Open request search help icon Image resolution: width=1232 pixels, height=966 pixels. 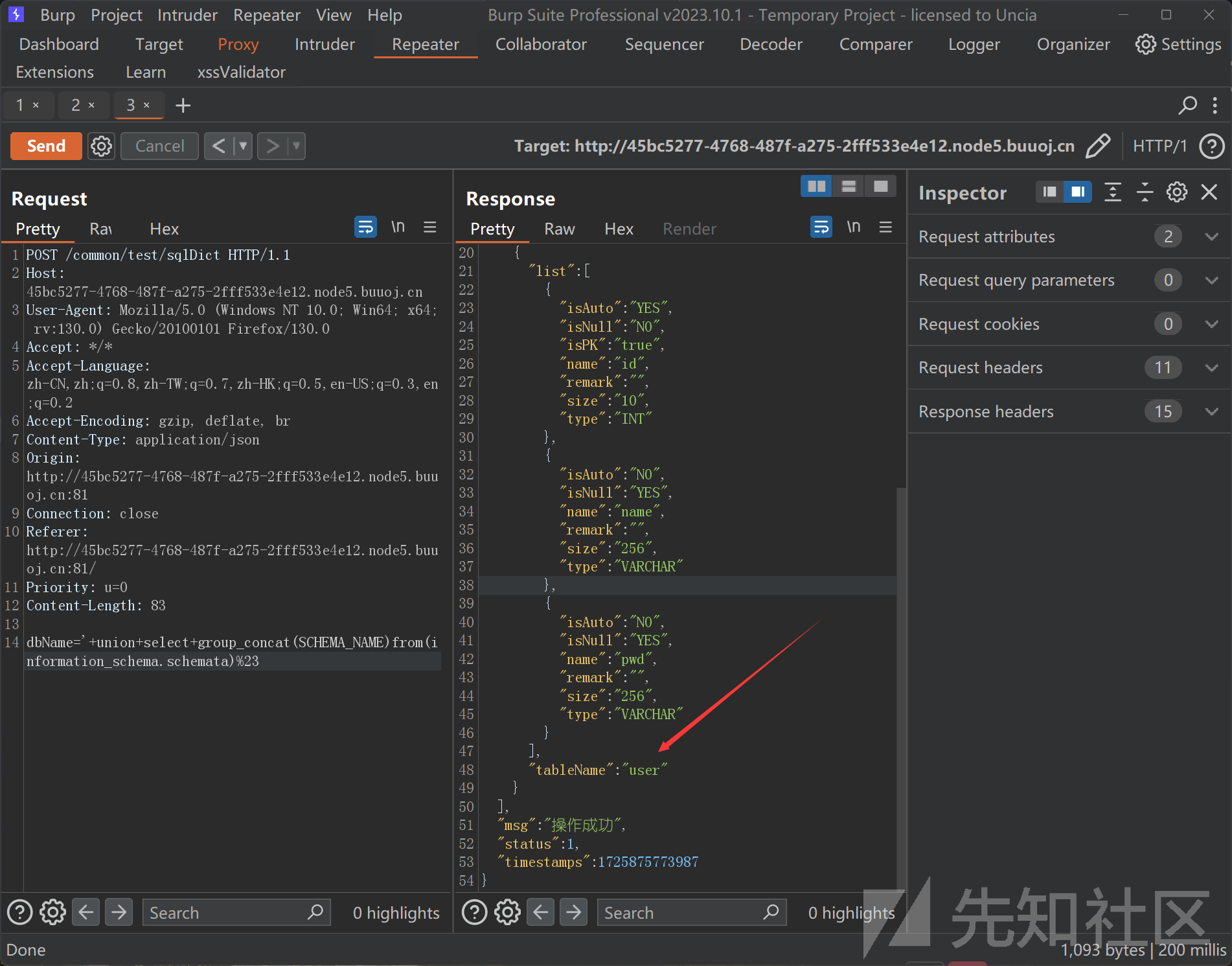(x=20, y=912)
